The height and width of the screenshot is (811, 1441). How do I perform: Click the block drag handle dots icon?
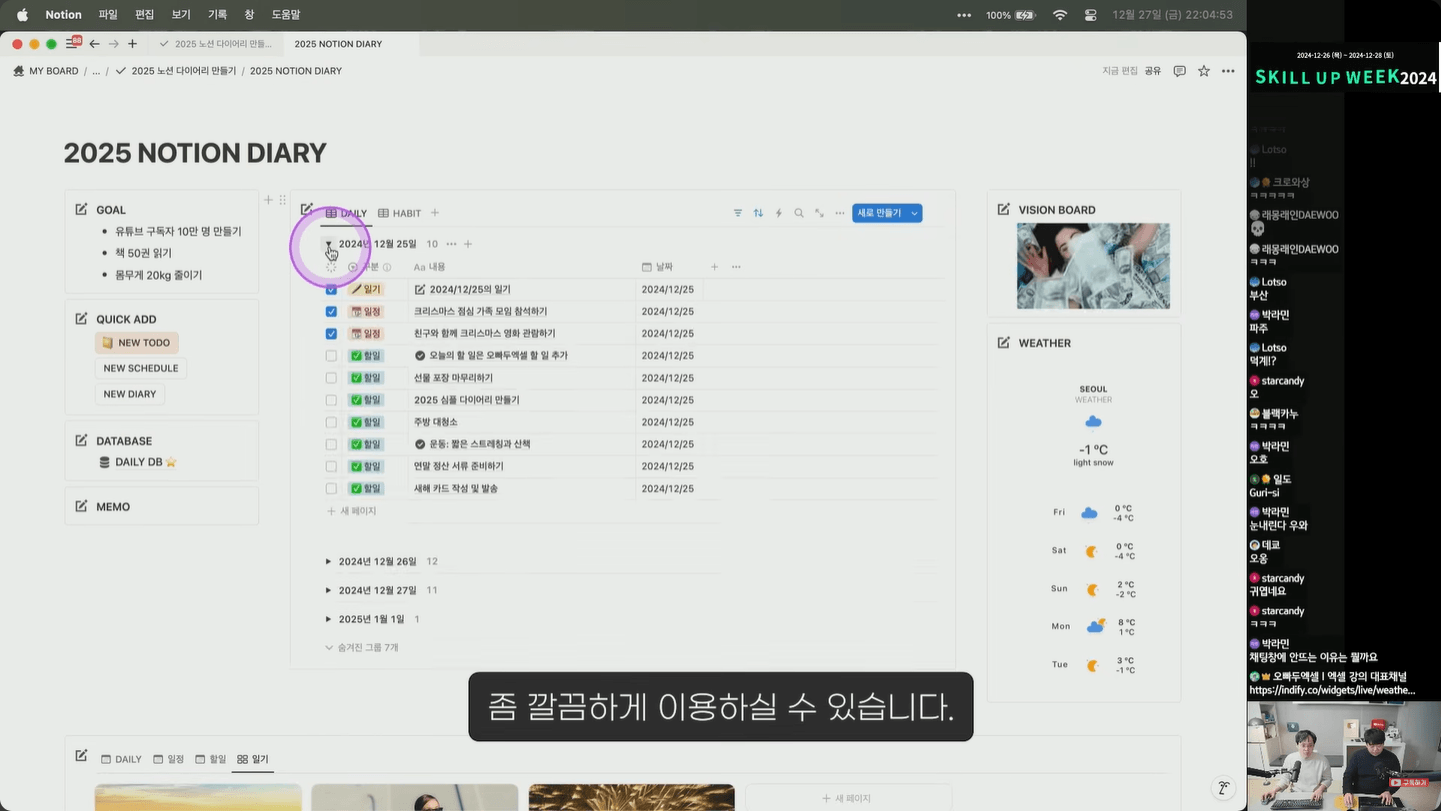pos(283,200)
